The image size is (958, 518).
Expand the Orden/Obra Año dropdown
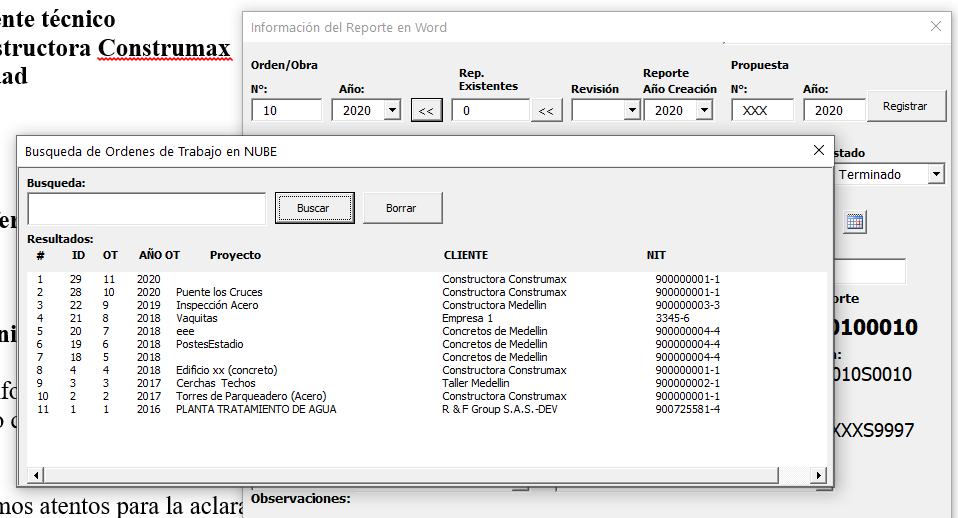[391, 111]
